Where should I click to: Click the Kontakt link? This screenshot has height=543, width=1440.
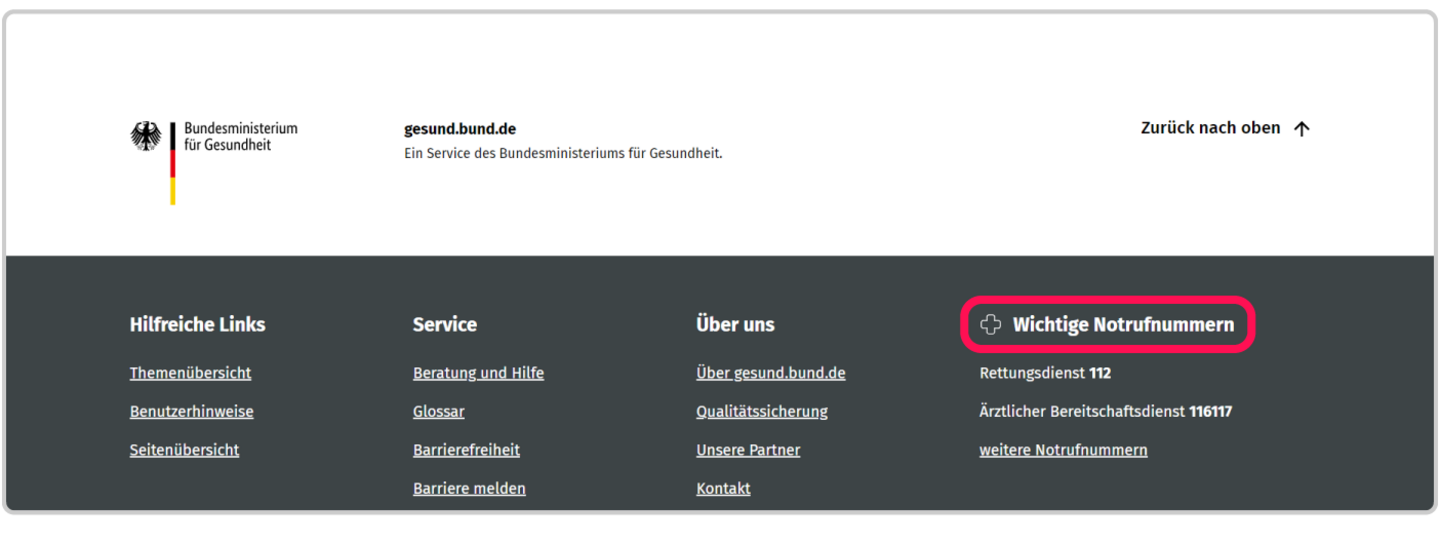point(723,489)
